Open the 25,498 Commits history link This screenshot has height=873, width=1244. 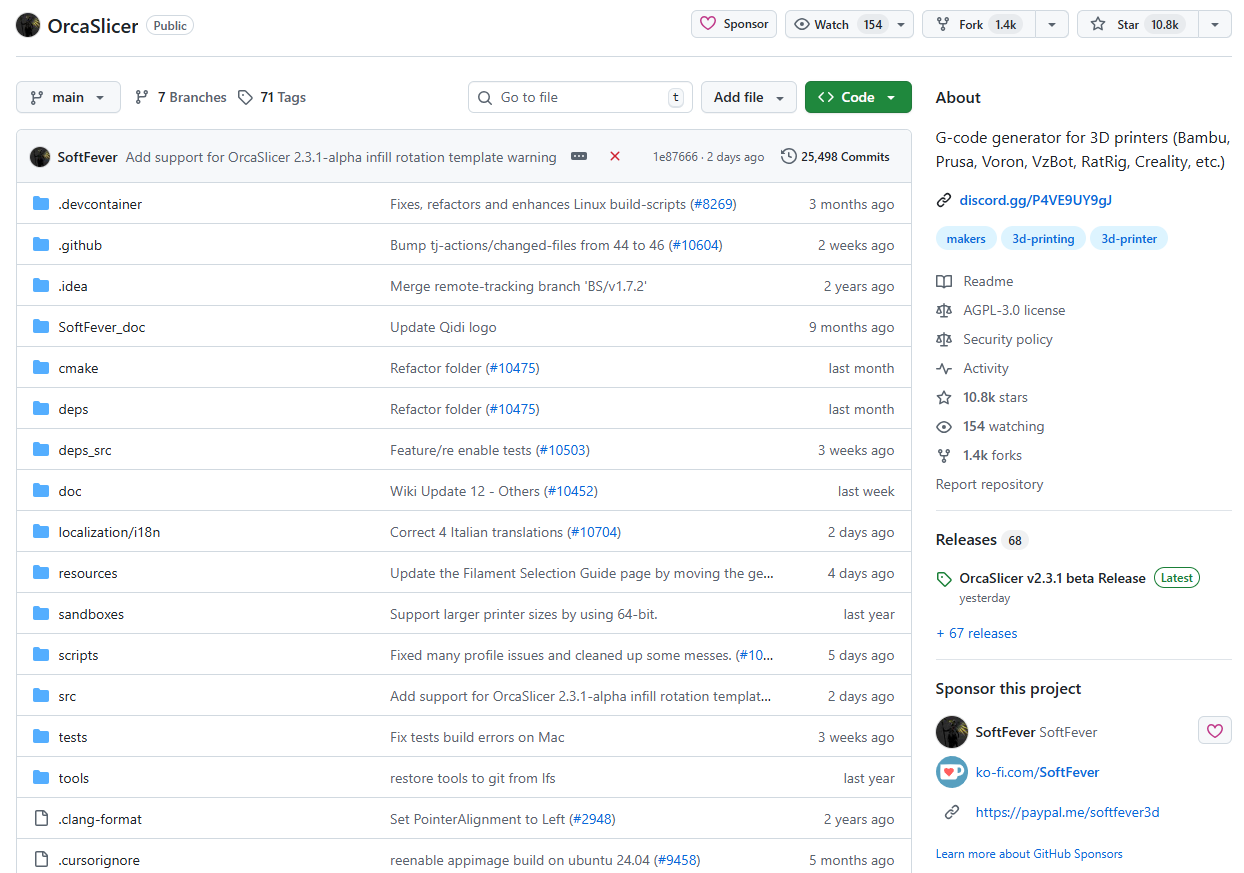pyautogui.click(x=836, y=157)
